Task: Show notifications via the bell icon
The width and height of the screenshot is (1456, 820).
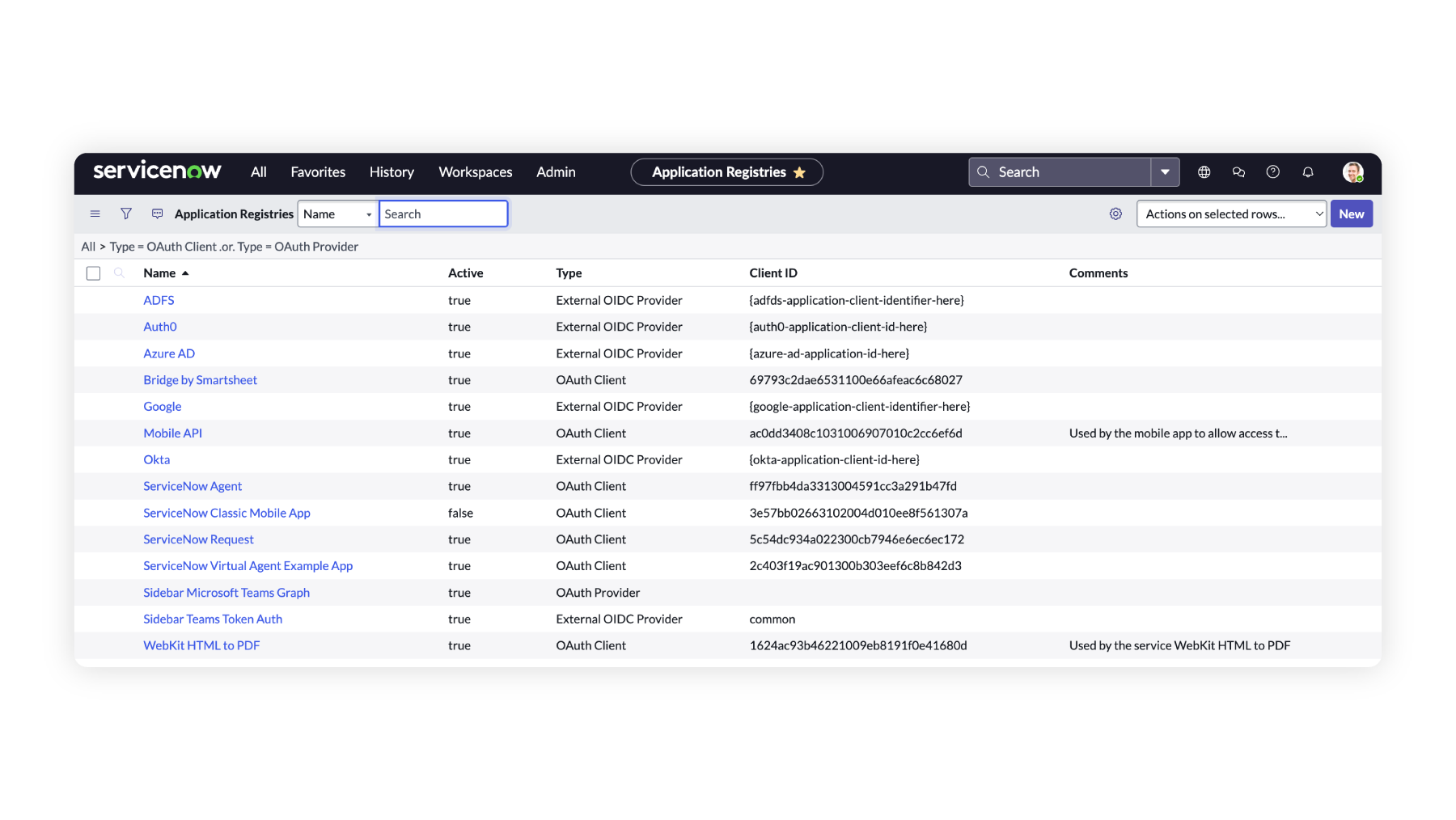Action: [1307, 172]
